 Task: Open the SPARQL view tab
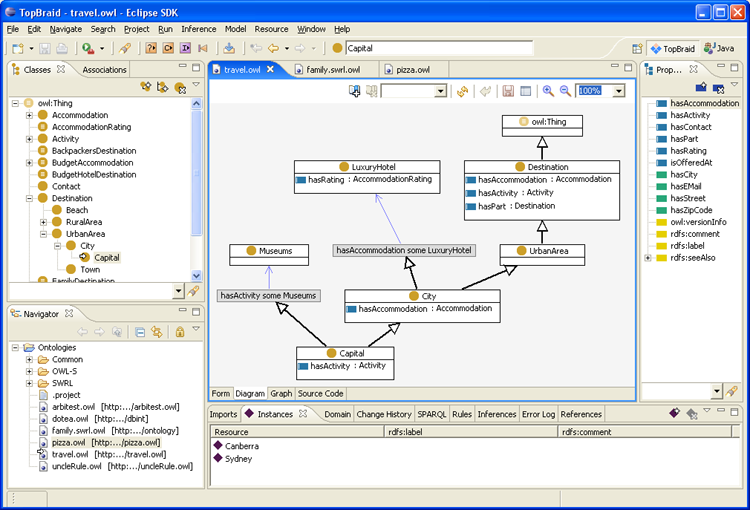coord(431,414)
